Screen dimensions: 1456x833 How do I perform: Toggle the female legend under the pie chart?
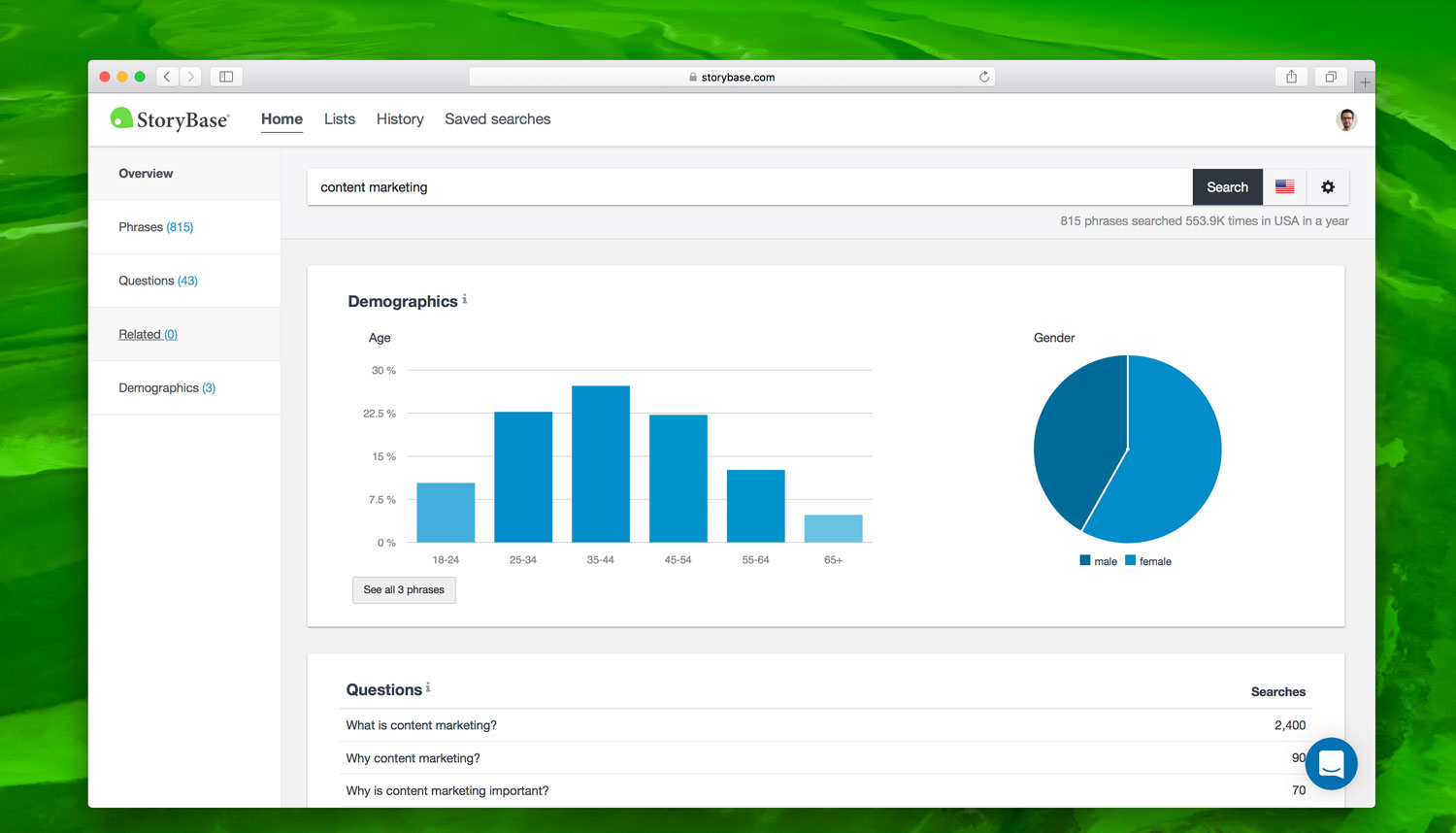pos(1148,560)
